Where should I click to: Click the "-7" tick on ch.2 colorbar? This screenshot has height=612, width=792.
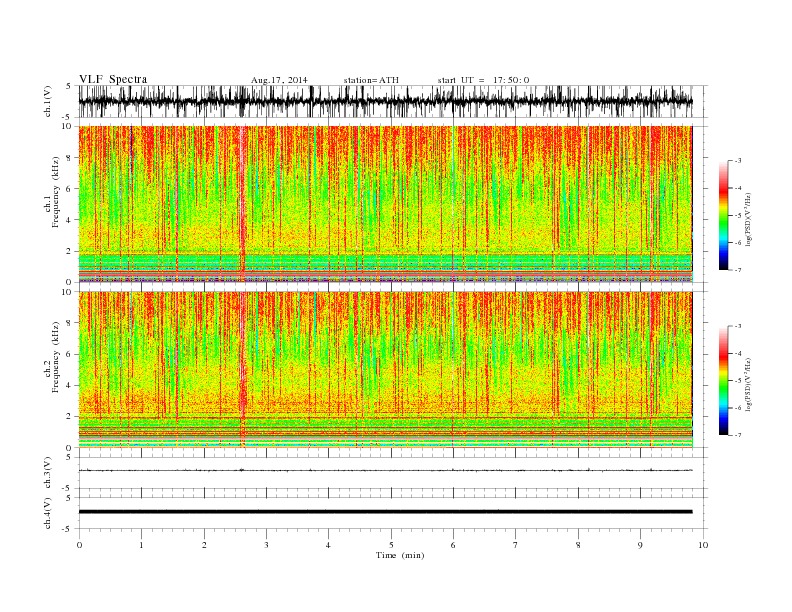(x=737, y=435)
